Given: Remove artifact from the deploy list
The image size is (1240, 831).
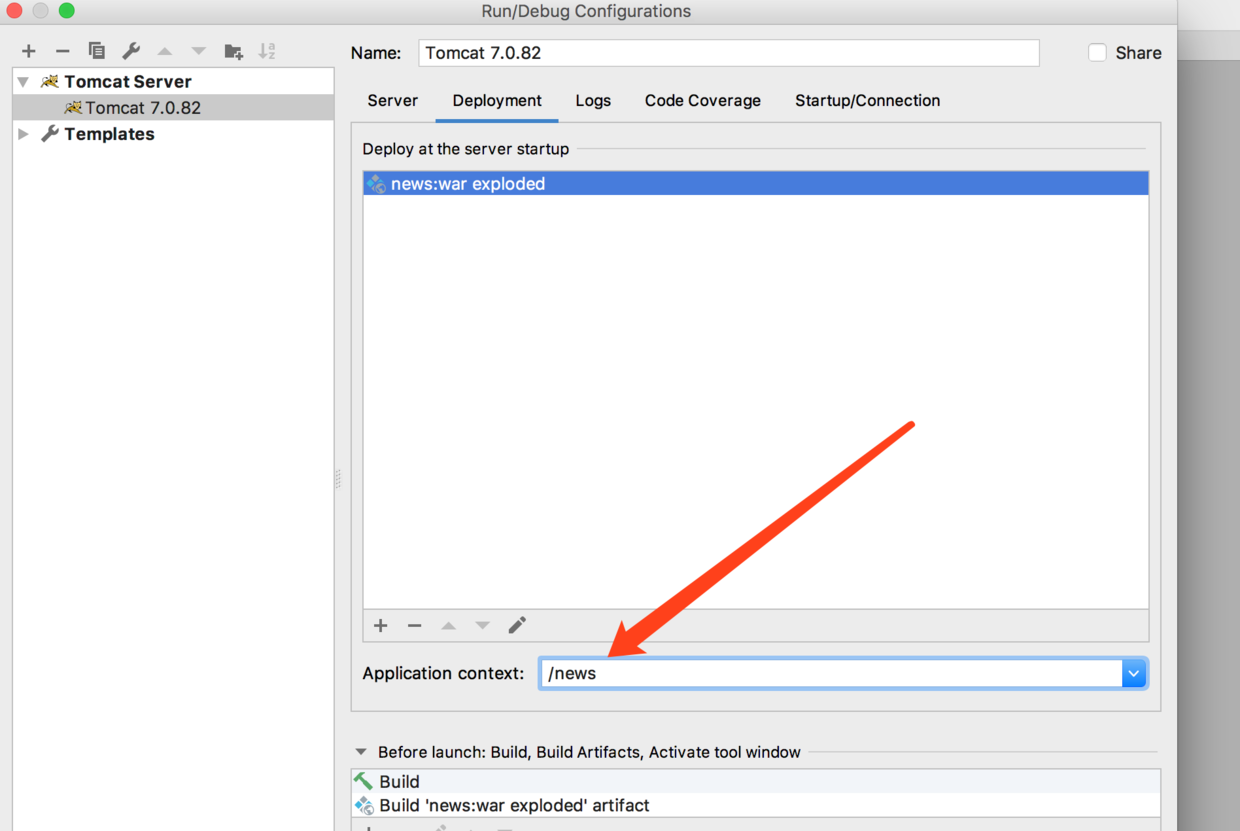Looking at the screenshot, I should click(415, 625).
